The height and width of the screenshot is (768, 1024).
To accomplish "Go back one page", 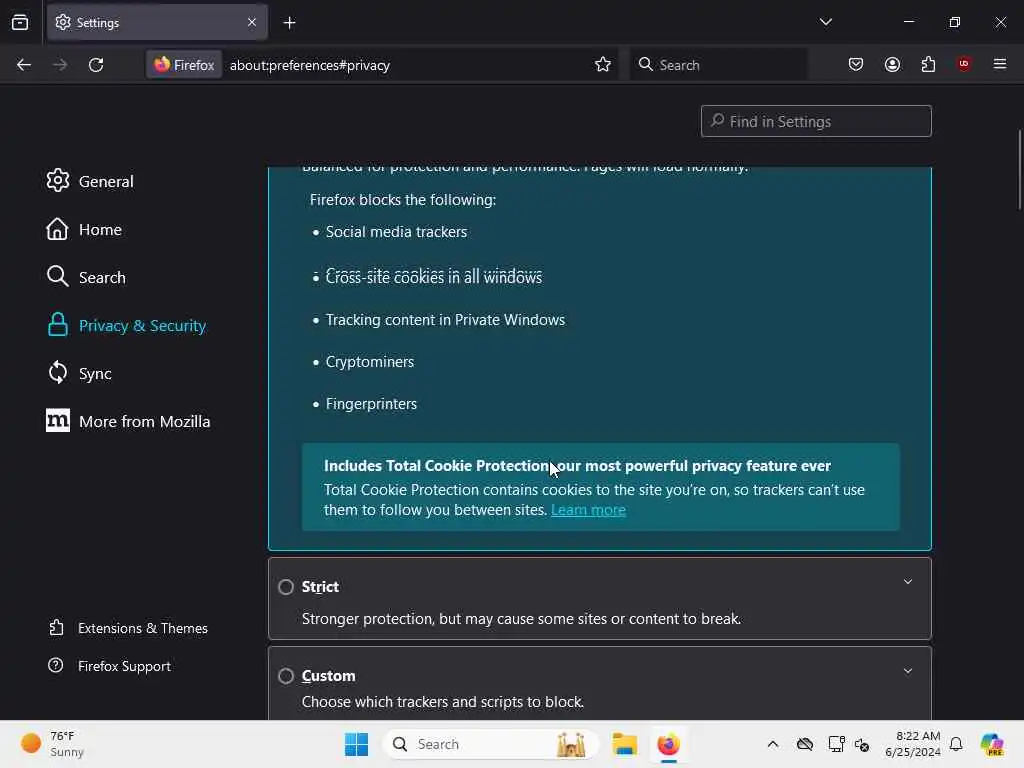I will tap(24, 65).
